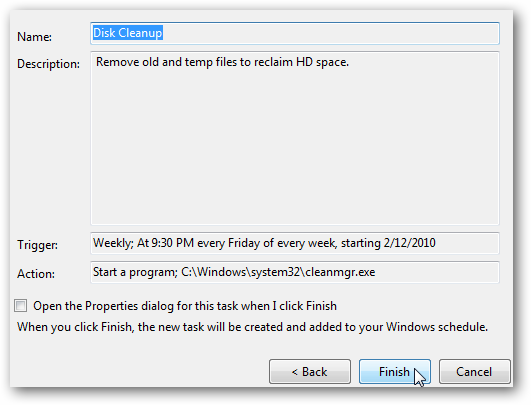Click inside the Description text area
531x405 pixels.
coord(295,138)
